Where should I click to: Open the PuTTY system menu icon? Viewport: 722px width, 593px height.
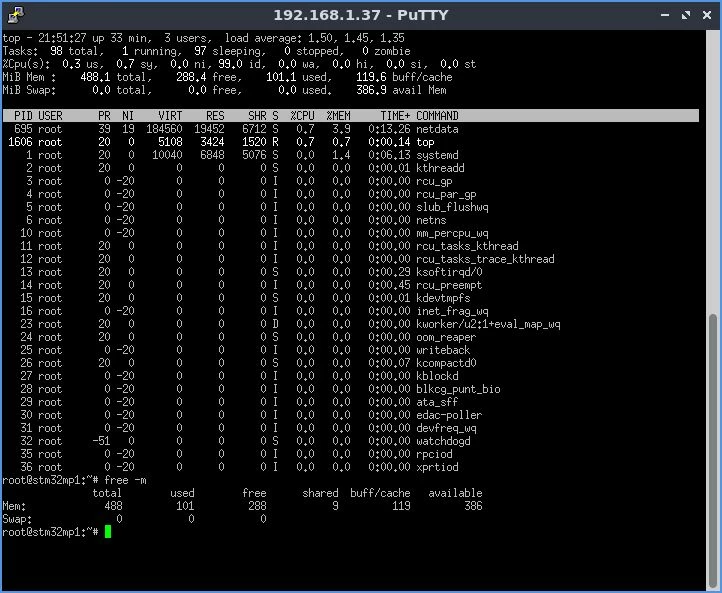[16, 15]
